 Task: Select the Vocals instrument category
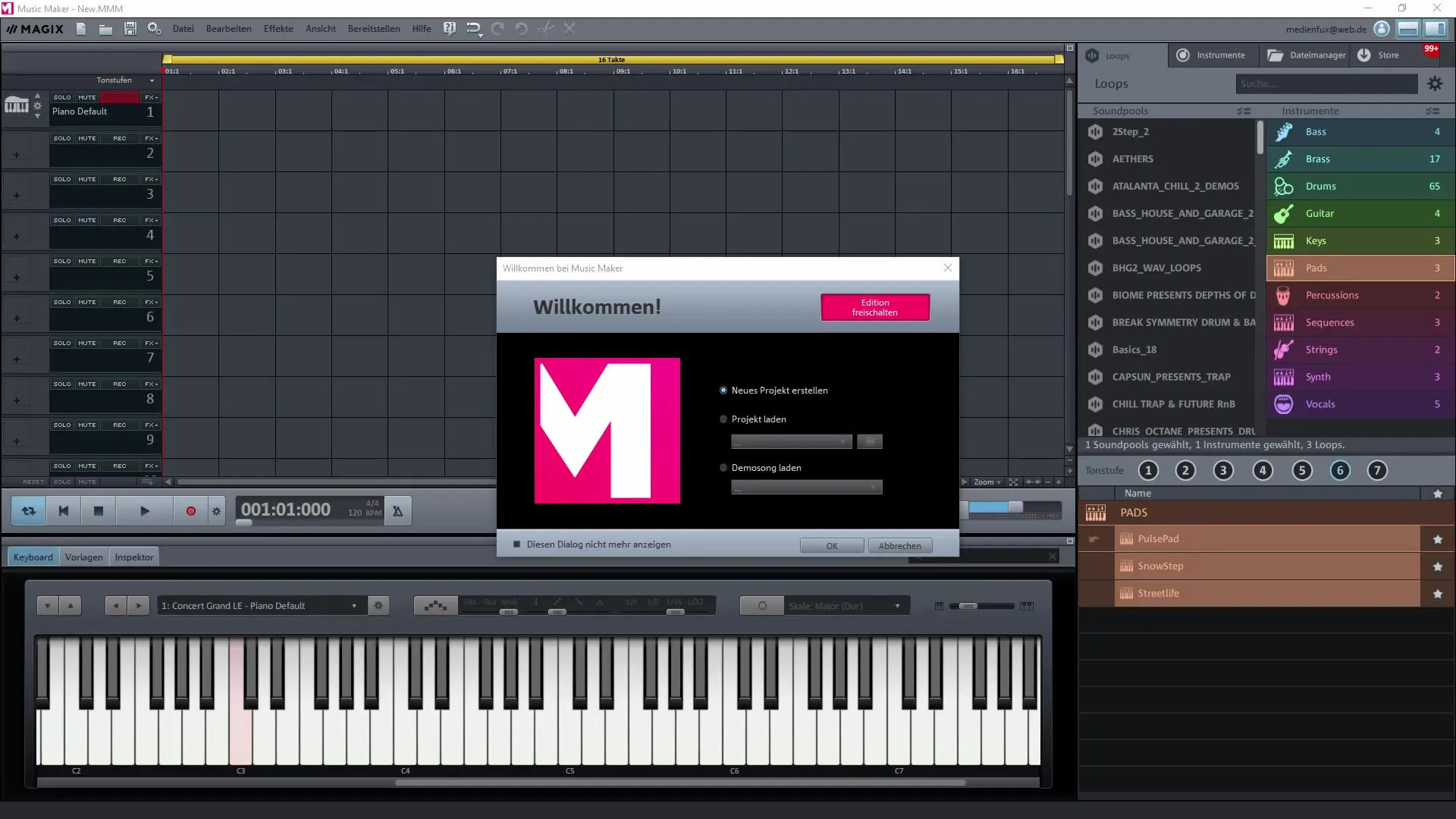[x=1360, y=405]
